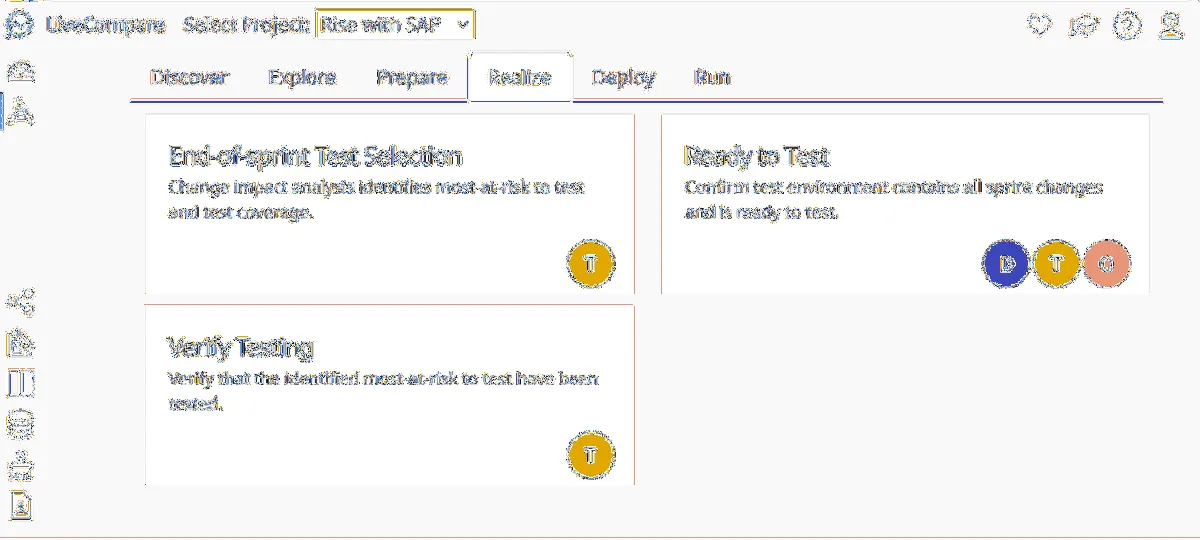1200x540 pixels.
Task: Click the pink O badge on Ready to Test
Action: [x=1107, y=264]
